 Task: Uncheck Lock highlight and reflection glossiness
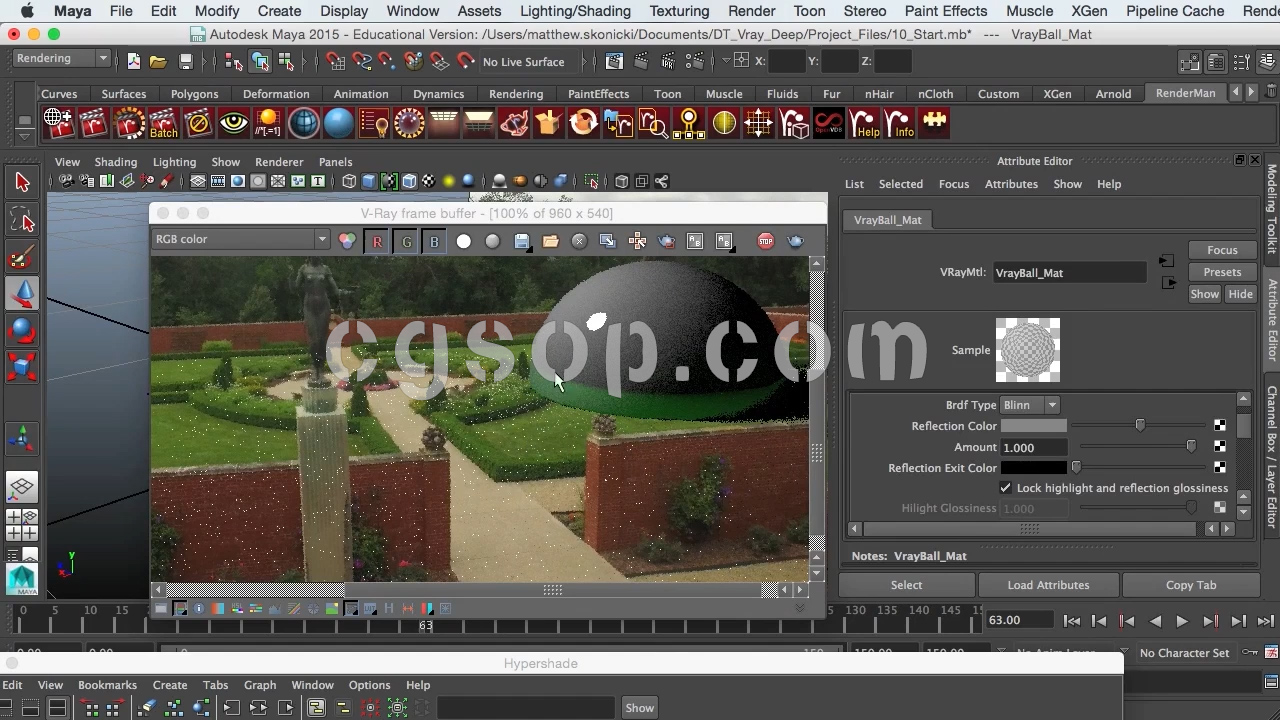(x=1006, y=488)
